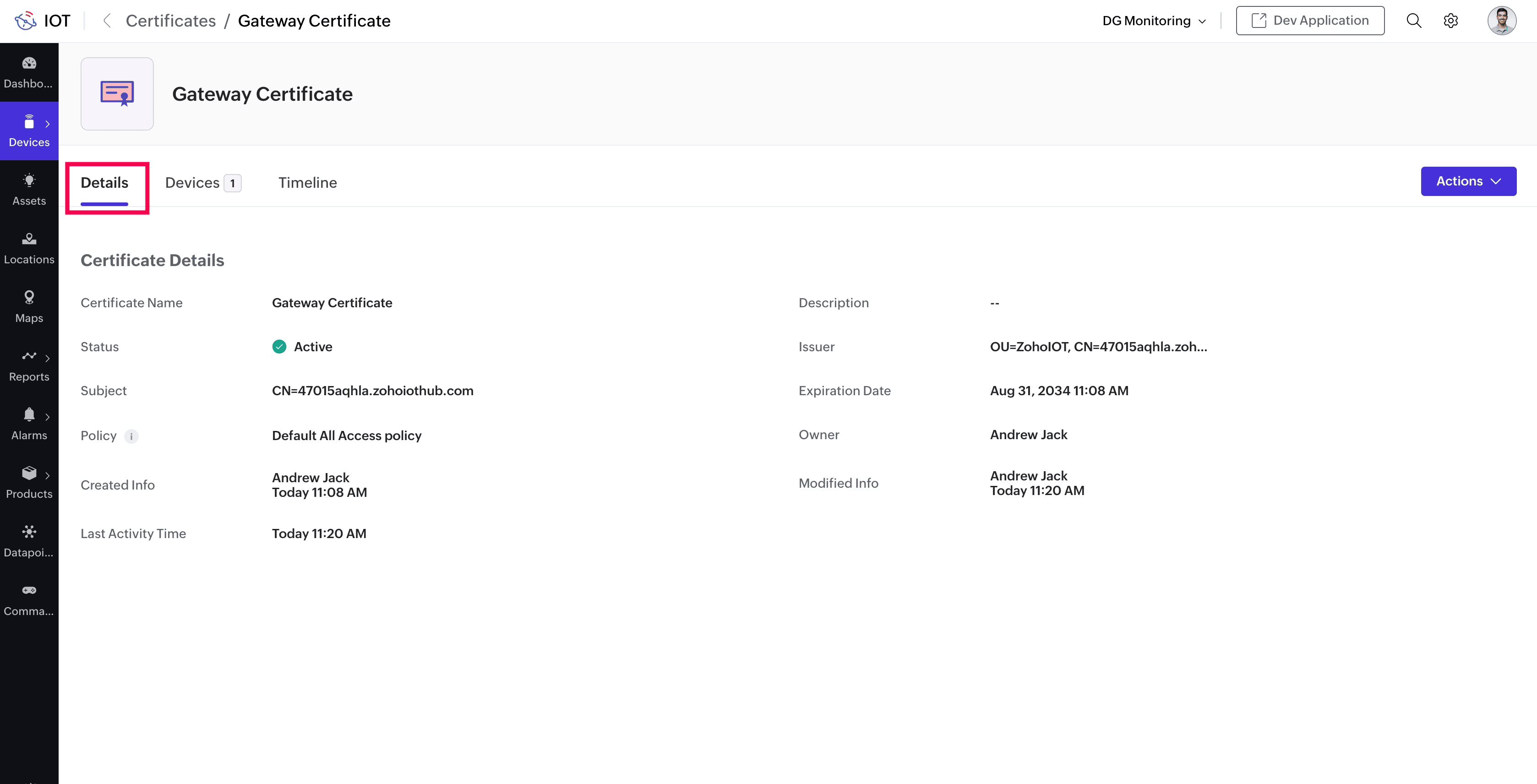Open the user profile avatar
Image resolution: width=1537 pixels, height=784 pixels.
coord(1501,21)
